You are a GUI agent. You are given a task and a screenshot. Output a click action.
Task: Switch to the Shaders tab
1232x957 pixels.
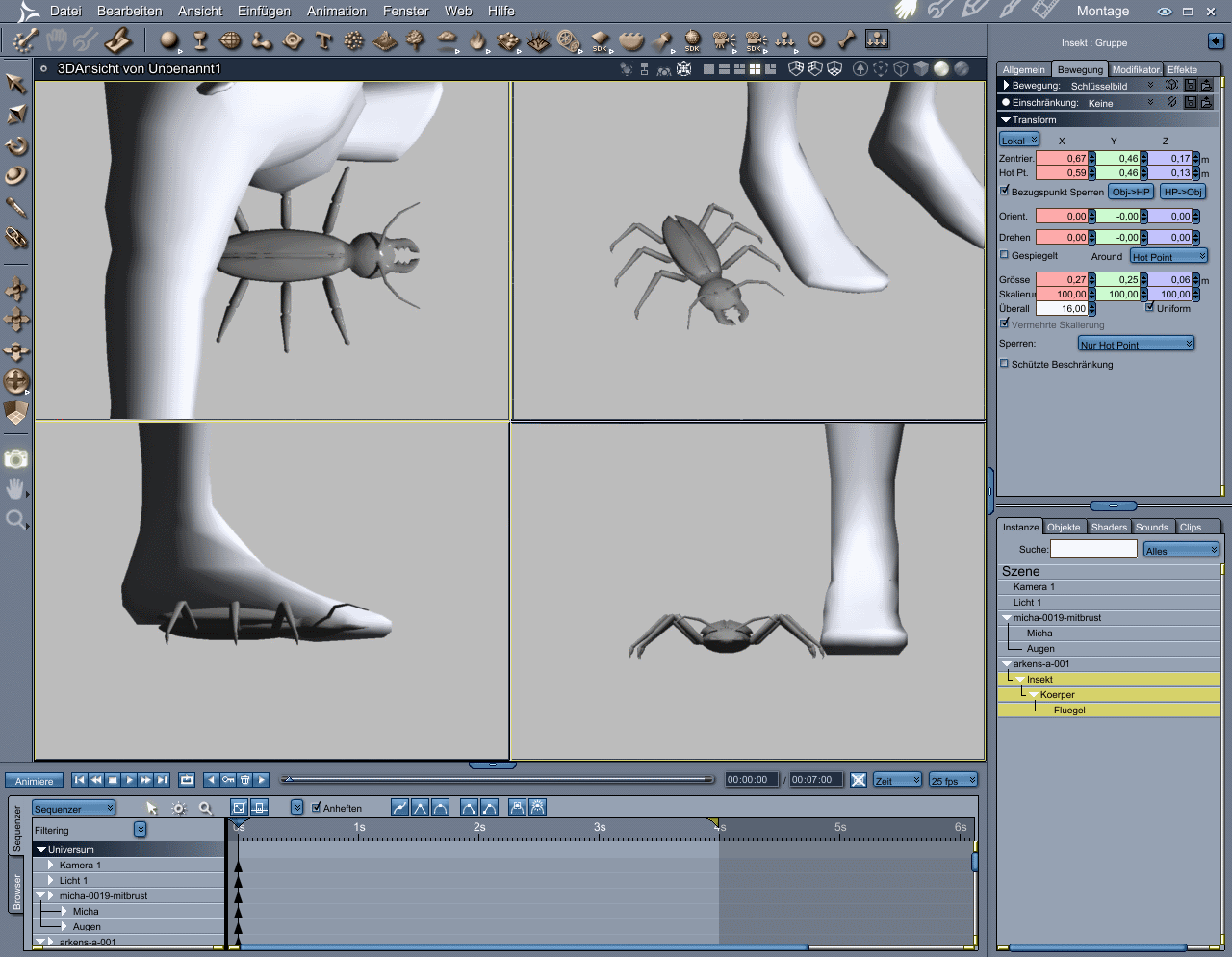coord(1109,527)
